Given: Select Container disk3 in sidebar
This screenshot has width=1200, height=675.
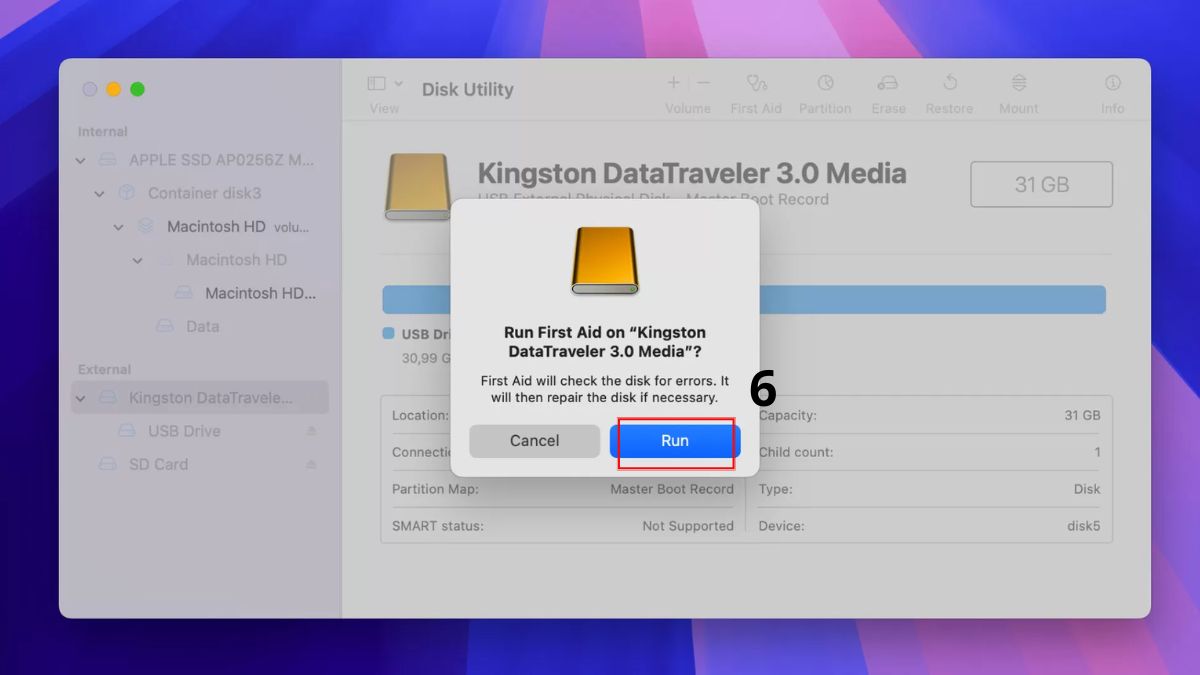Looking at the screenshot, I should (x=204, y=193).
